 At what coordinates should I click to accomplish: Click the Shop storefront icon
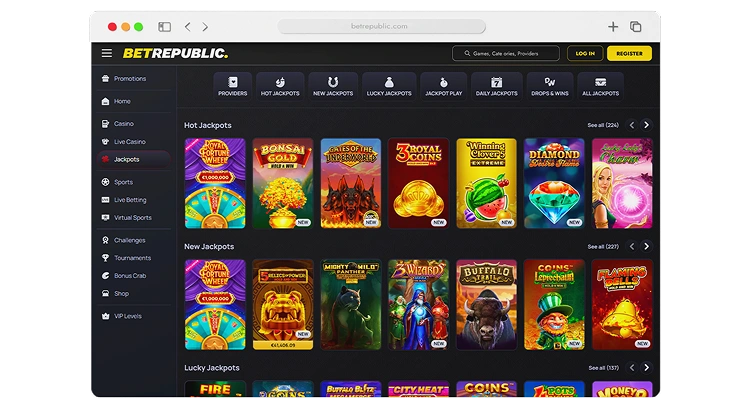tap(105, 293)
